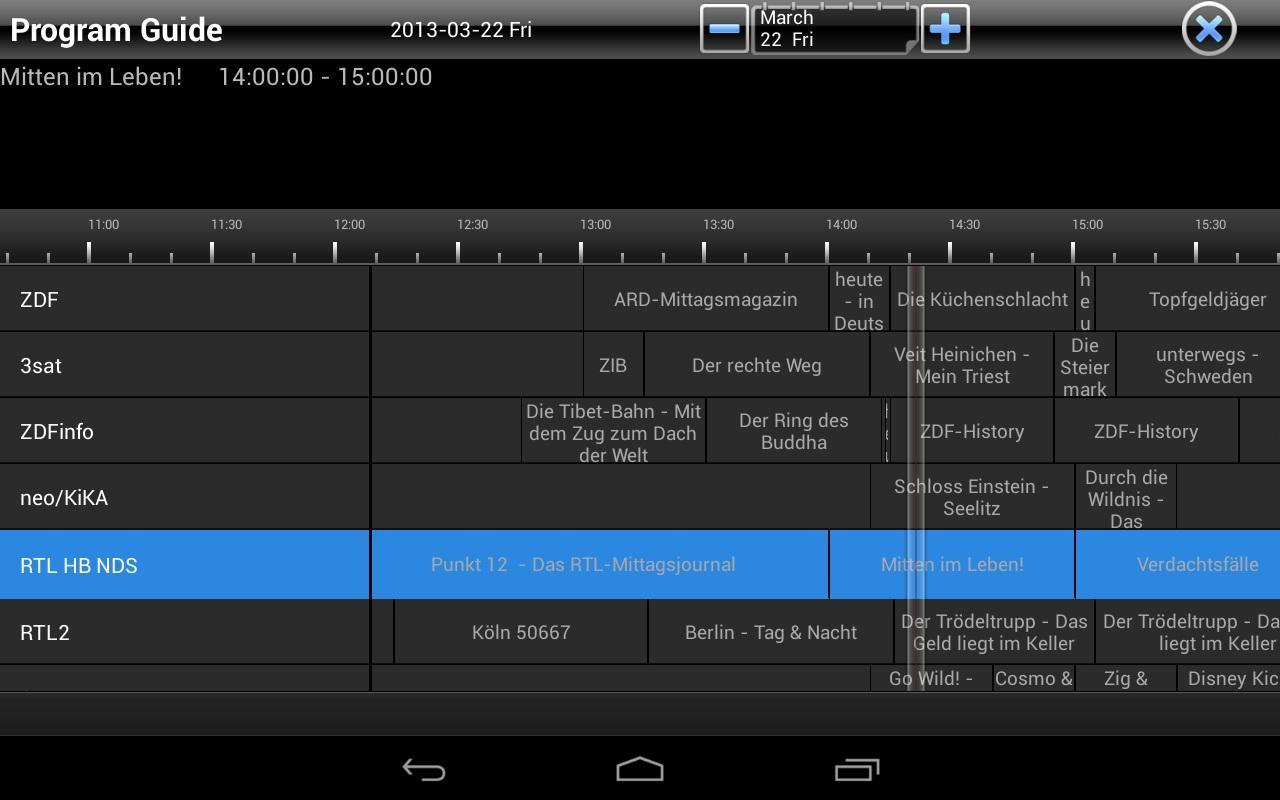This screenshot has width=1280, height=800.
Task: Select Verdachtsfälle on RTL HB NDS
Action: tap(1198, 565)
